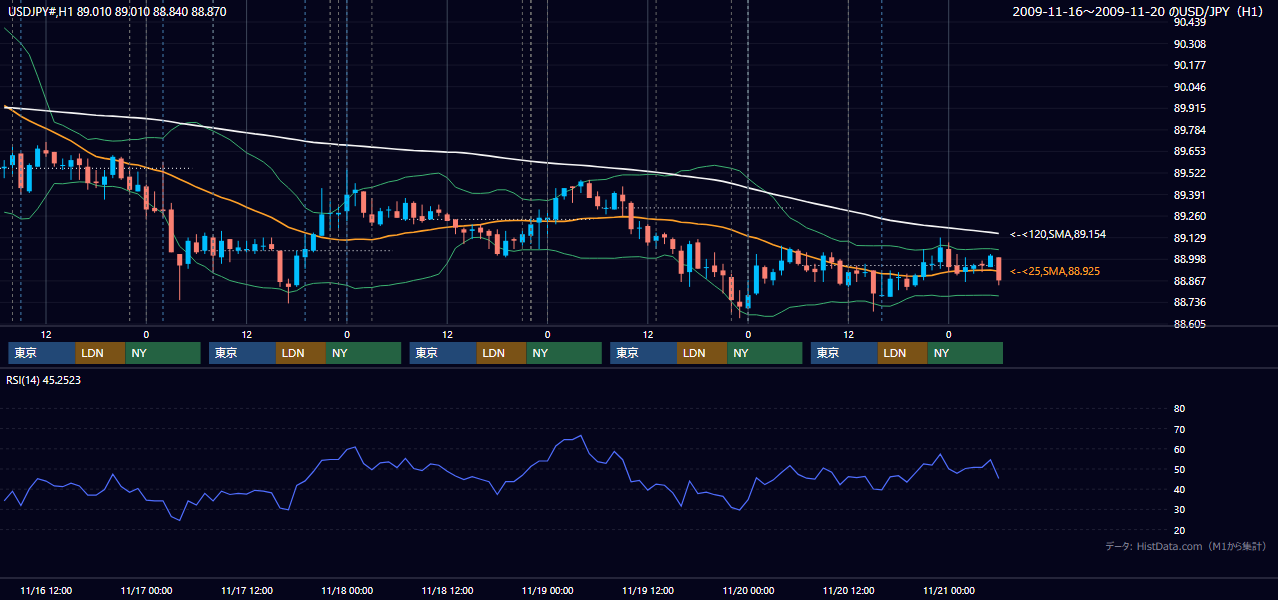Viewport: 1278px width, 600px height.
Task: Click price axis label 88.605
Action: tap(1190, 324)
